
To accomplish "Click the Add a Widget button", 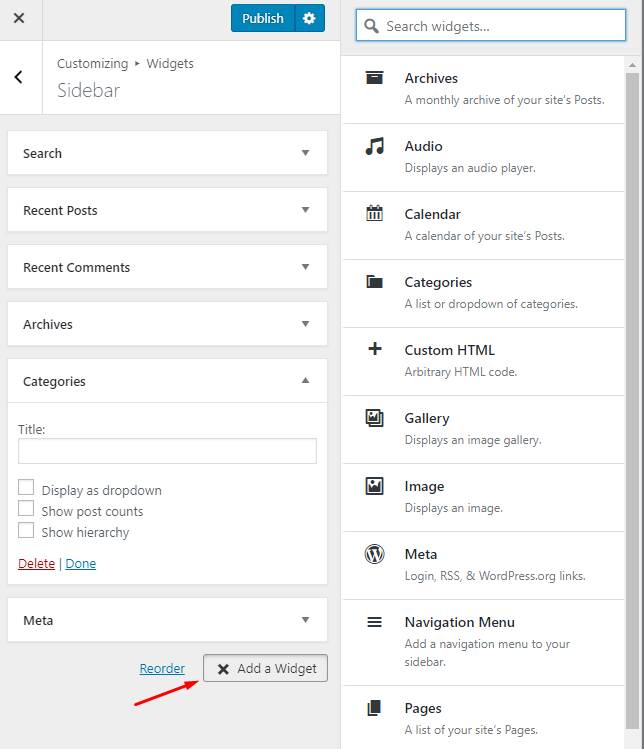I will pyautogui.click(x=266, y=668).
